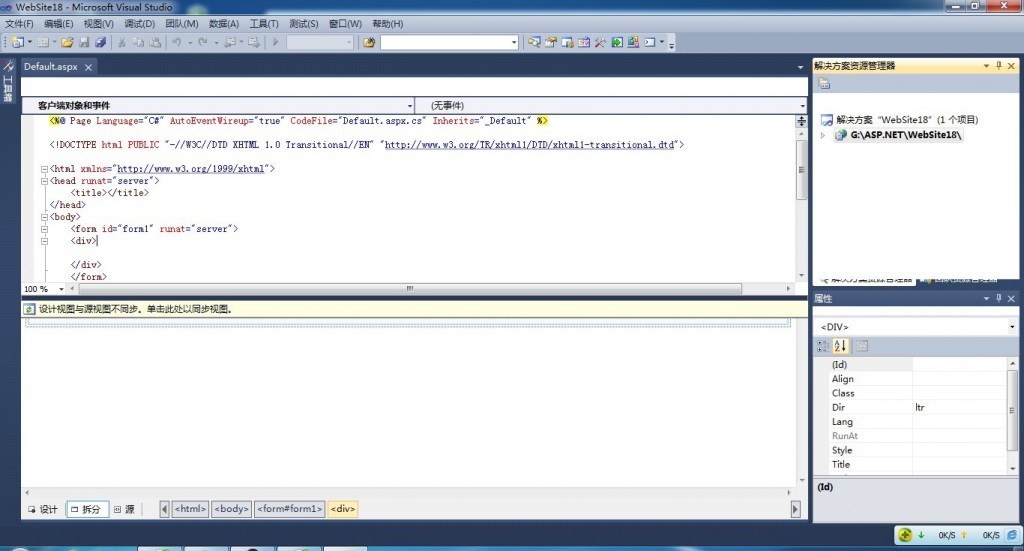Viewport: 1024px width, 551px height.
Task: Open the Solution Explorer window options dropdown
Action: click(986, 66)
